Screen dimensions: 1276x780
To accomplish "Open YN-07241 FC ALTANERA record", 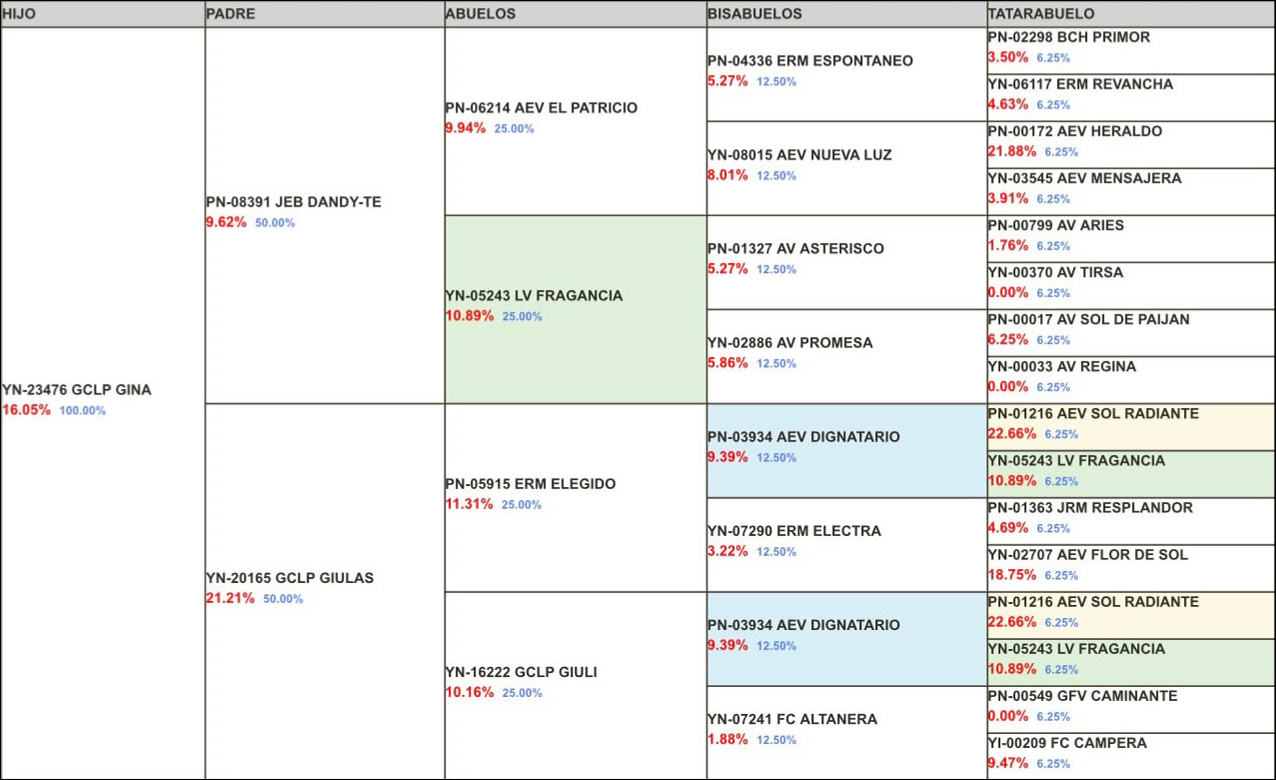I will [x=846, y=732].
